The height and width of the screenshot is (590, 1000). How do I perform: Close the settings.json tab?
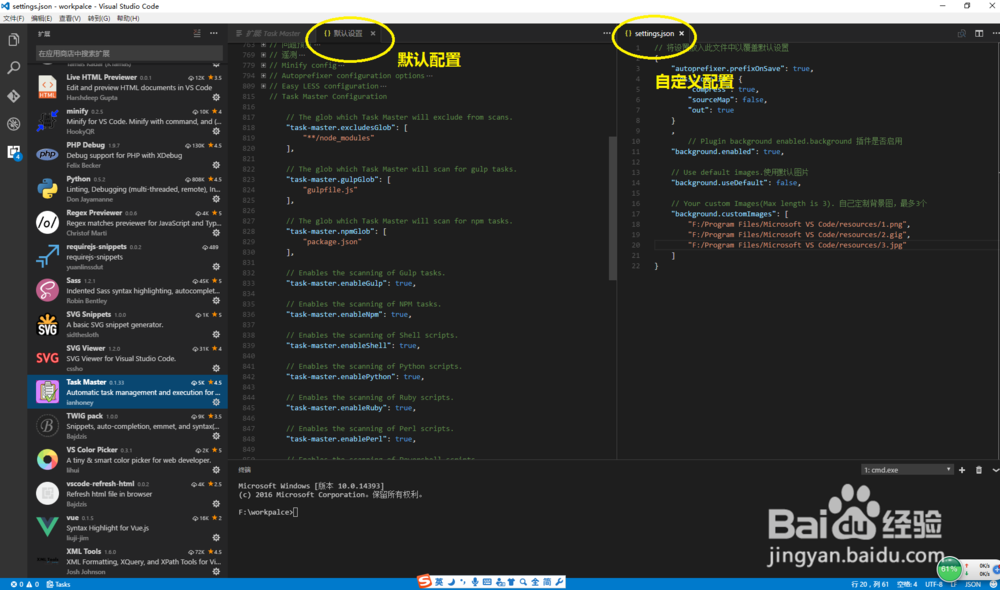tap(682, 33)
